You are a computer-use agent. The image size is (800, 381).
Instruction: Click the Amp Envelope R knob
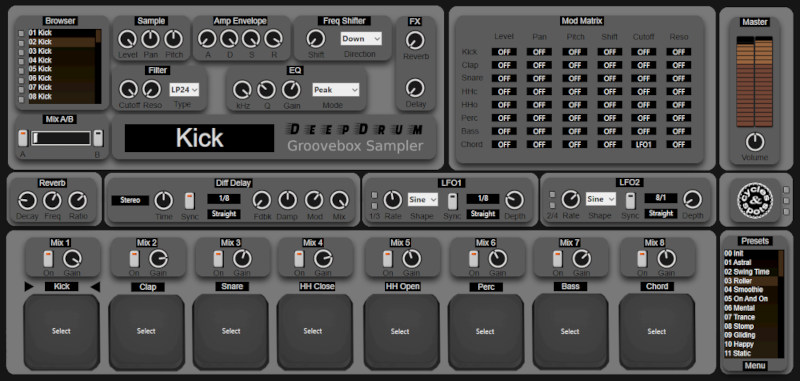click(x=273, y=39)
